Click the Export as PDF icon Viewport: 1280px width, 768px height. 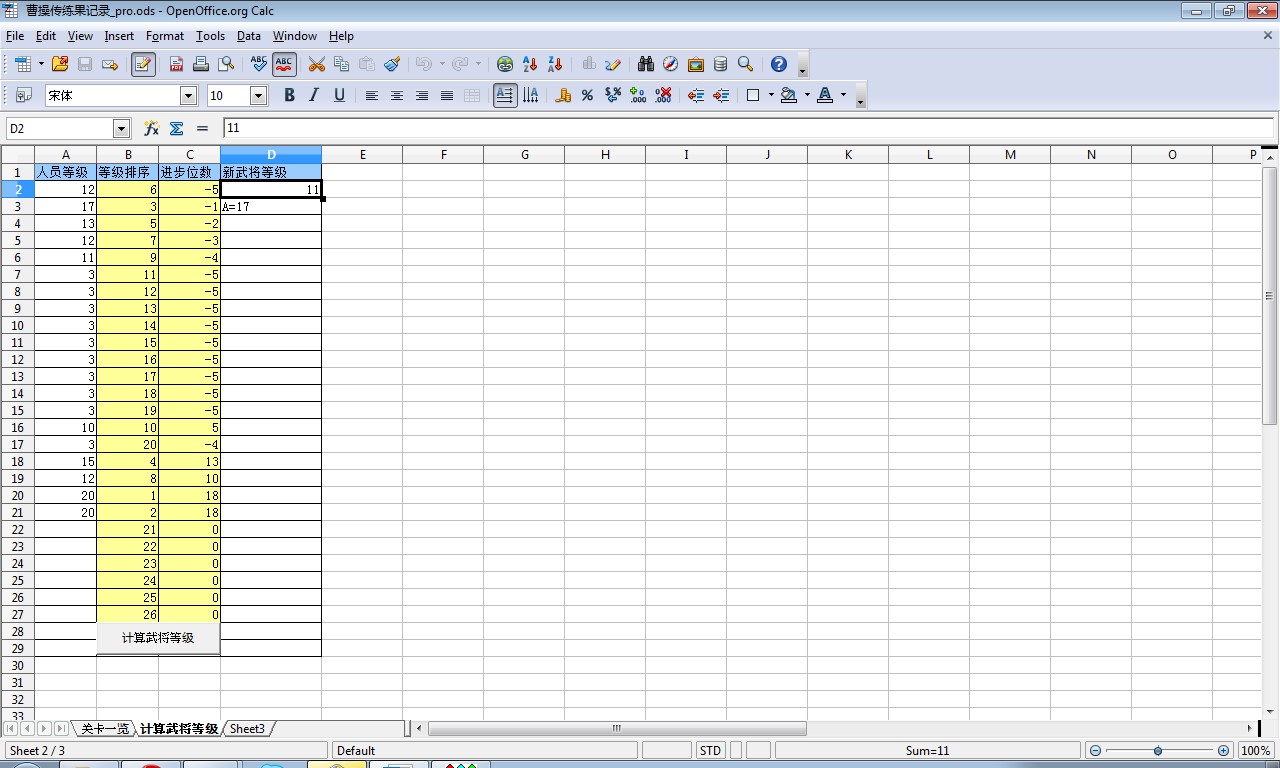pos(177,64)
